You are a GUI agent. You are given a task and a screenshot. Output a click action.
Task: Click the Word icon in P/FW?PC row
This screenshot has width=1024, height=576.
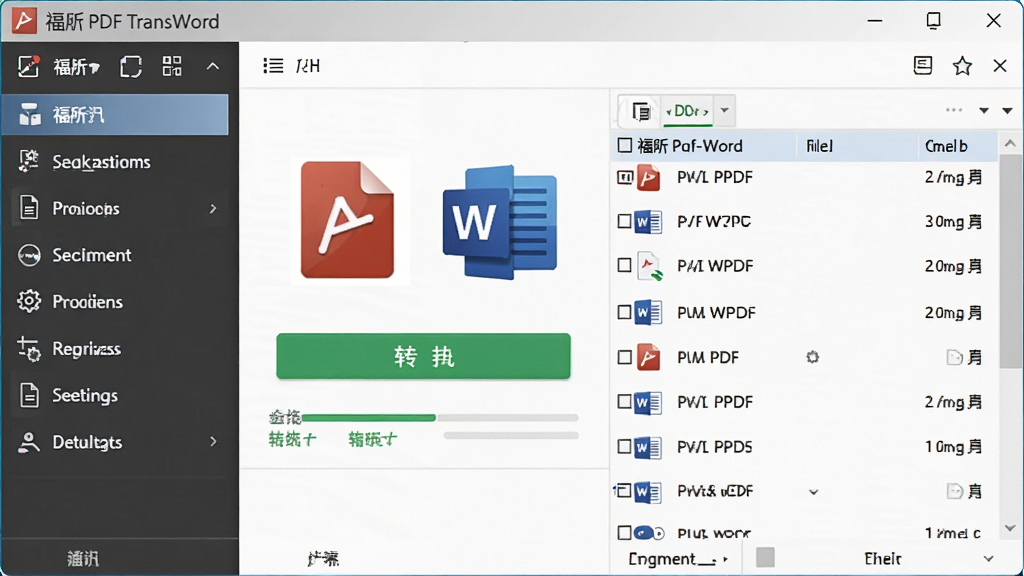point(648,222)
